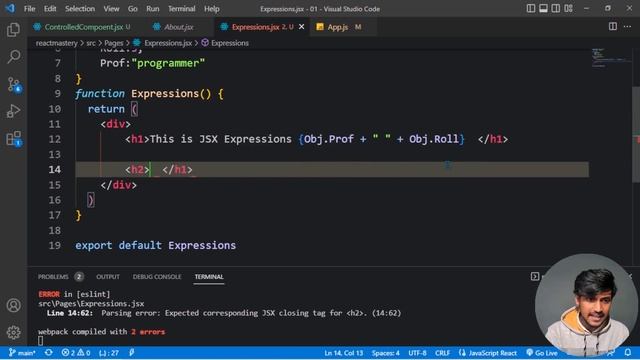Open the terminal launch profile icon

coord(535,277)
